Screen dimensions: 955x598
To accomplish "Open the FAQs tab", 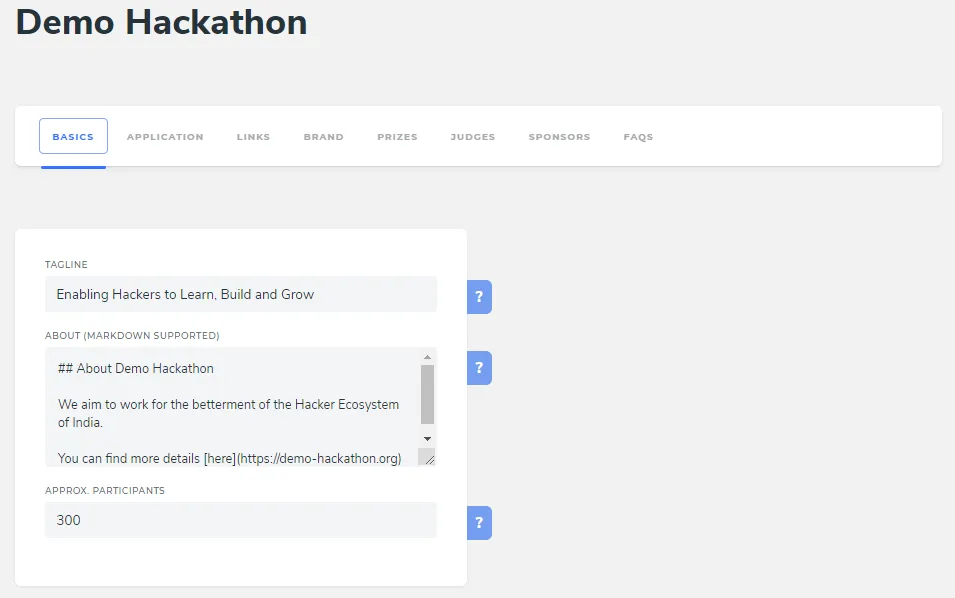I will (638, 137).
